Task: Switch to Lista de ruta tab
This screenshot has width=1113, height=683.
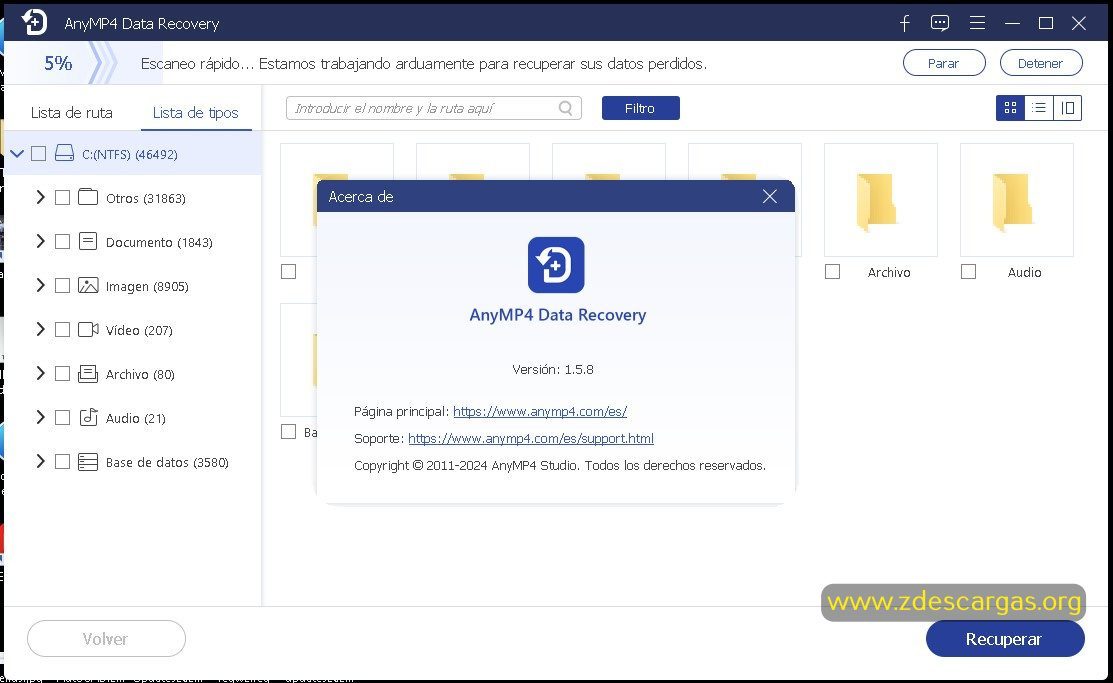Action: [x=72, y=112]
